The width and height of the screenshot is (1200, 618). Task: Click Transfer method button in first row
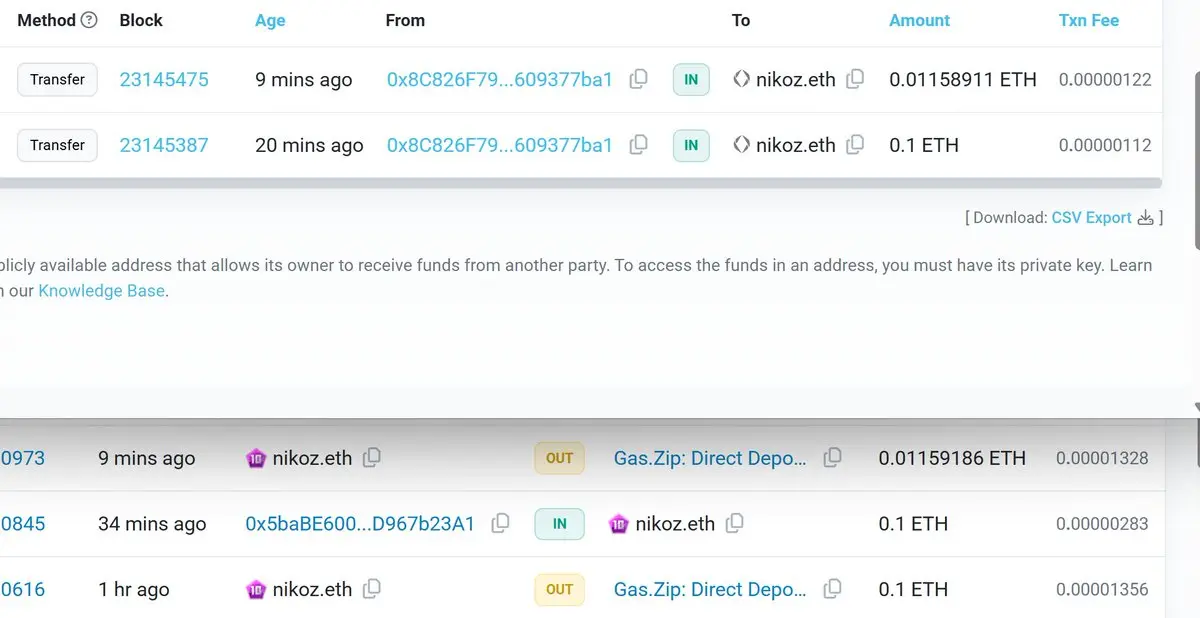pyautogui.click(x=57, y=79)
